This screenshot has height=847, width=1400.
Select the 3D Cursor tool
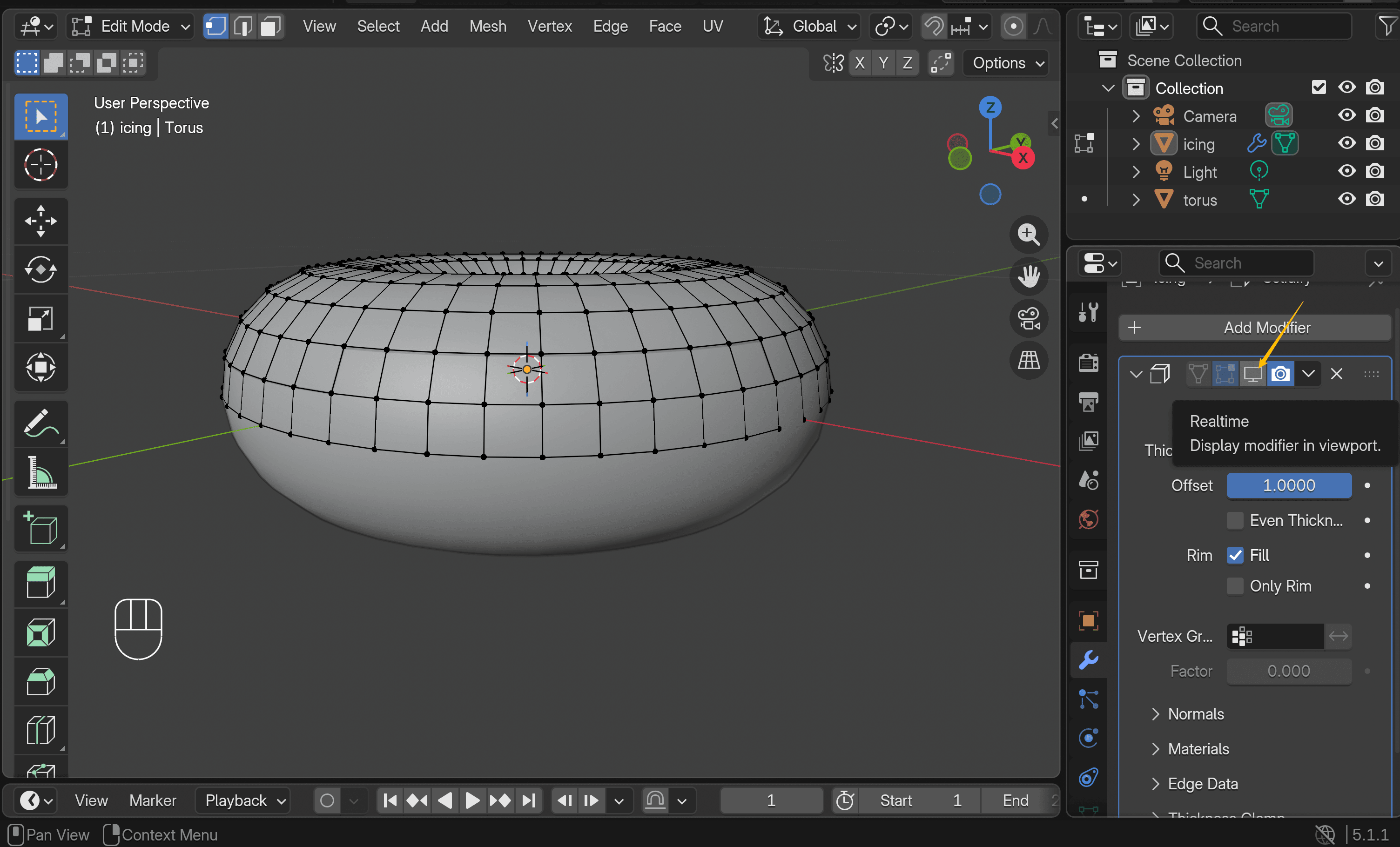(41, 165)
